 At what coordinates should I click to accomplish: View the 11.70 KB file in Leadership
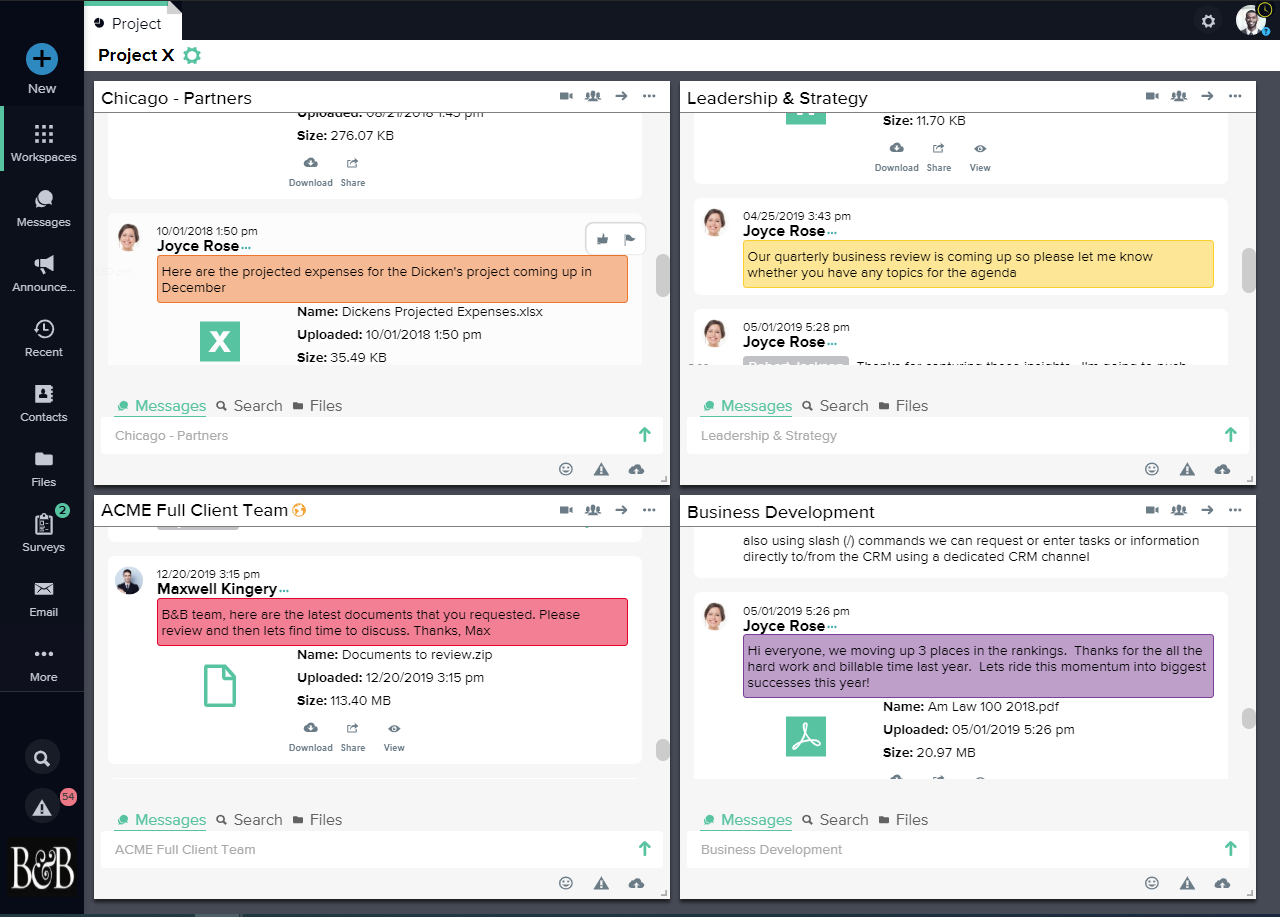pos(980,156)
